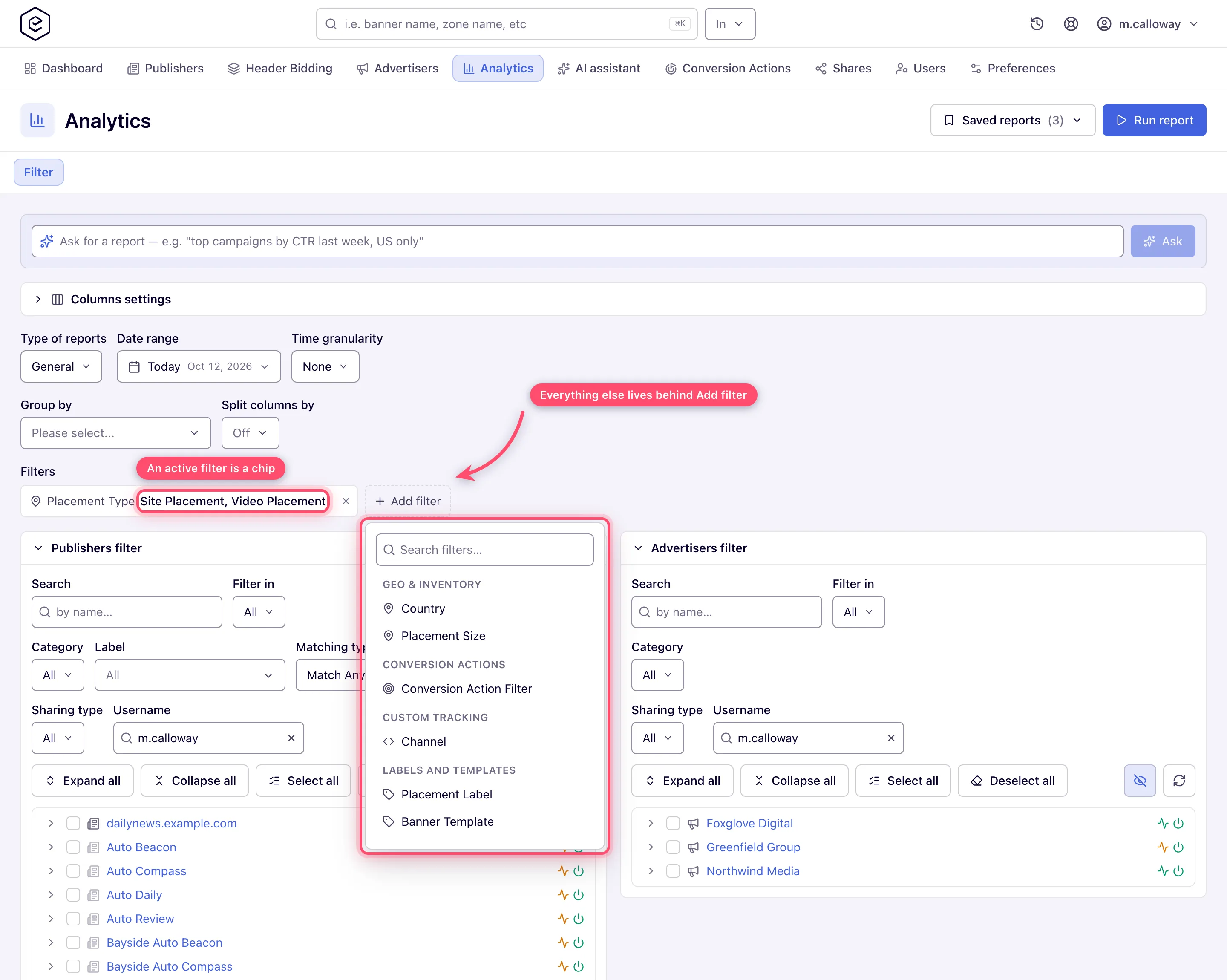Click the Analytics page chart icon

[x=37, y=120]
